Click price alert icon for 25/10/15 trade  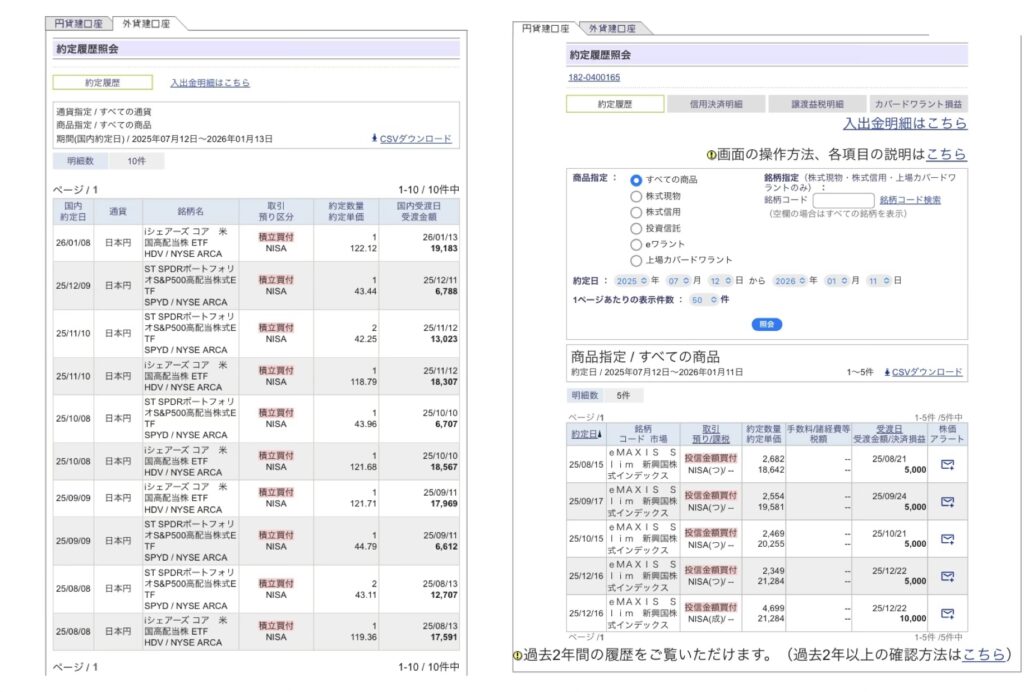point(947,538)
